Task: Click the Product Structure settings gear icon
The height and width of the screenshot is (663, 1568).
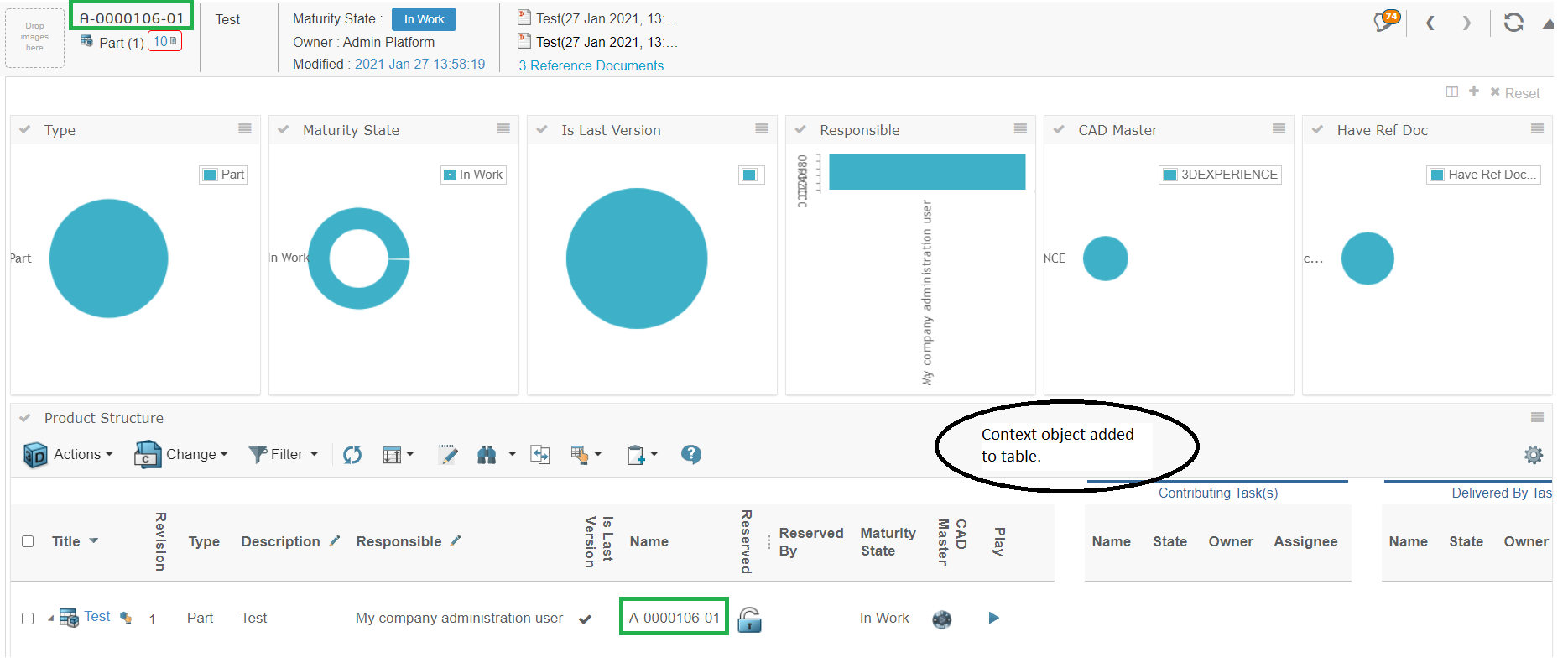Action: pos(1533,455)
